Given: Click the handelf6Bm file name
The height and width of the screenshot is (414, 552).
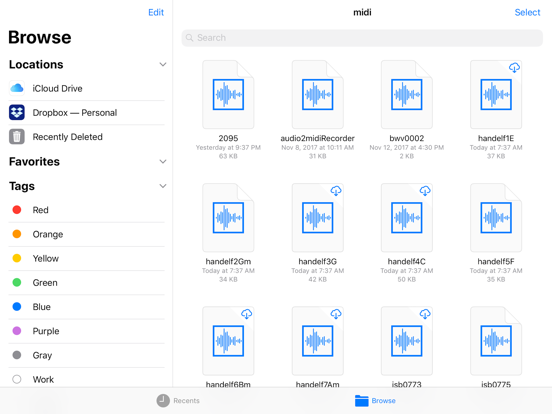Looking at the screenshot, I should (x=228, y=384).
